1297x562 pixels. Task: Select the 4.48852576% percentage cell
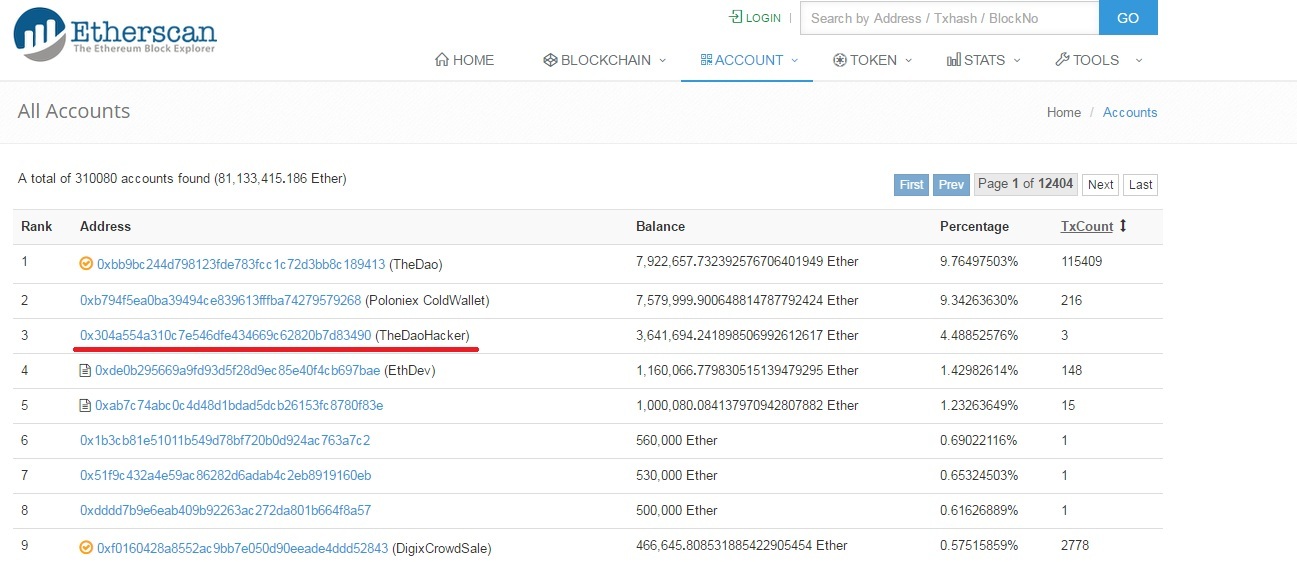(x=979, y=335)
